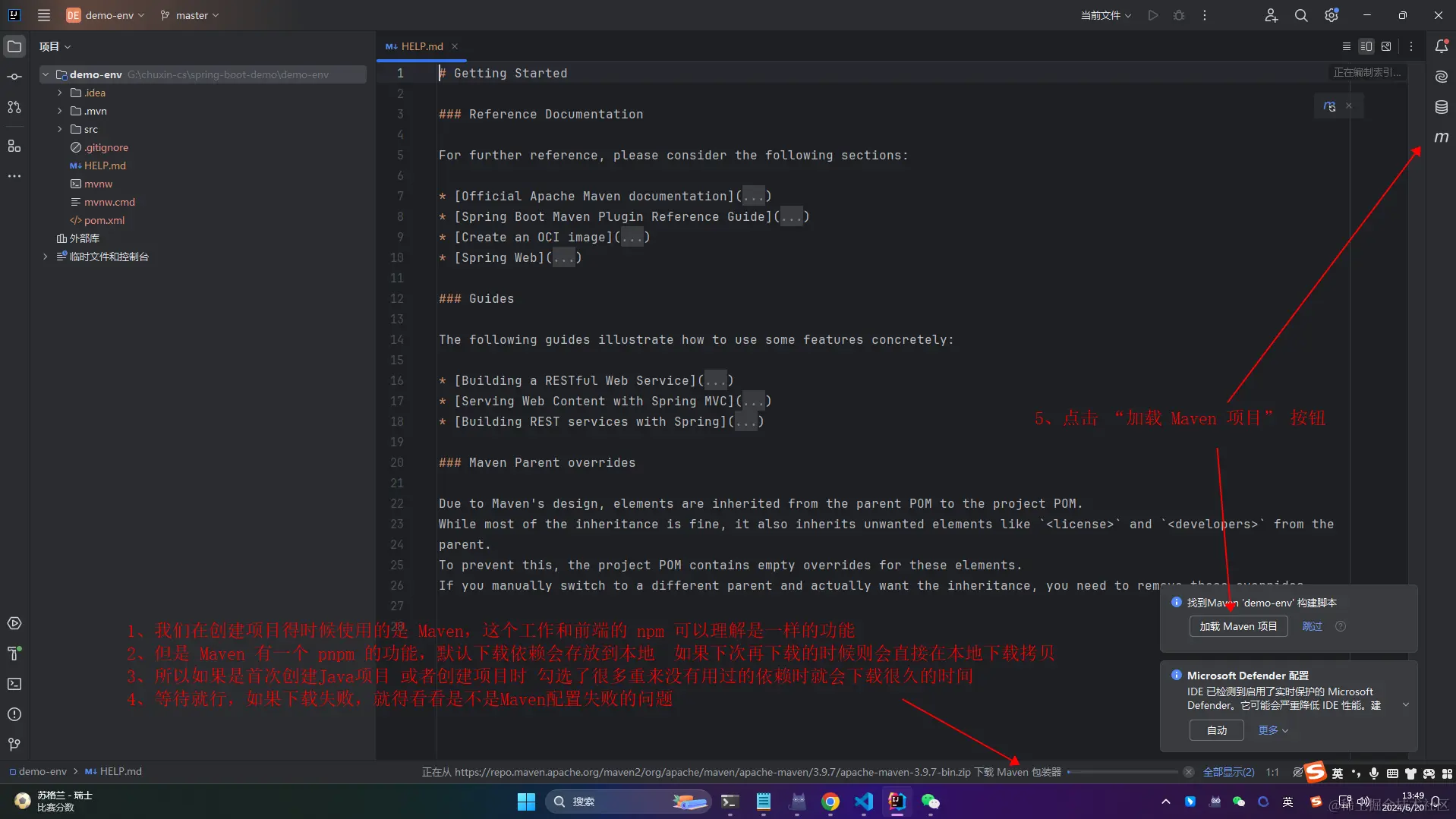Open Search Everywhere magnifier
Screen dimensions: 1456x819
(x=1301, y=15)
